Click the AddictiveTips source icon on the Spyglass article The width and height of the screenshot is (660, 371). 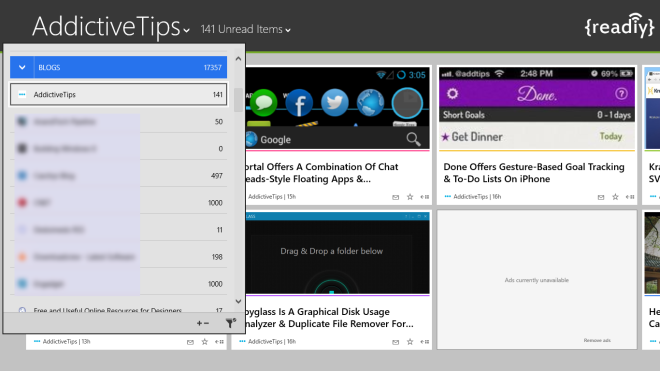(242, 341)
